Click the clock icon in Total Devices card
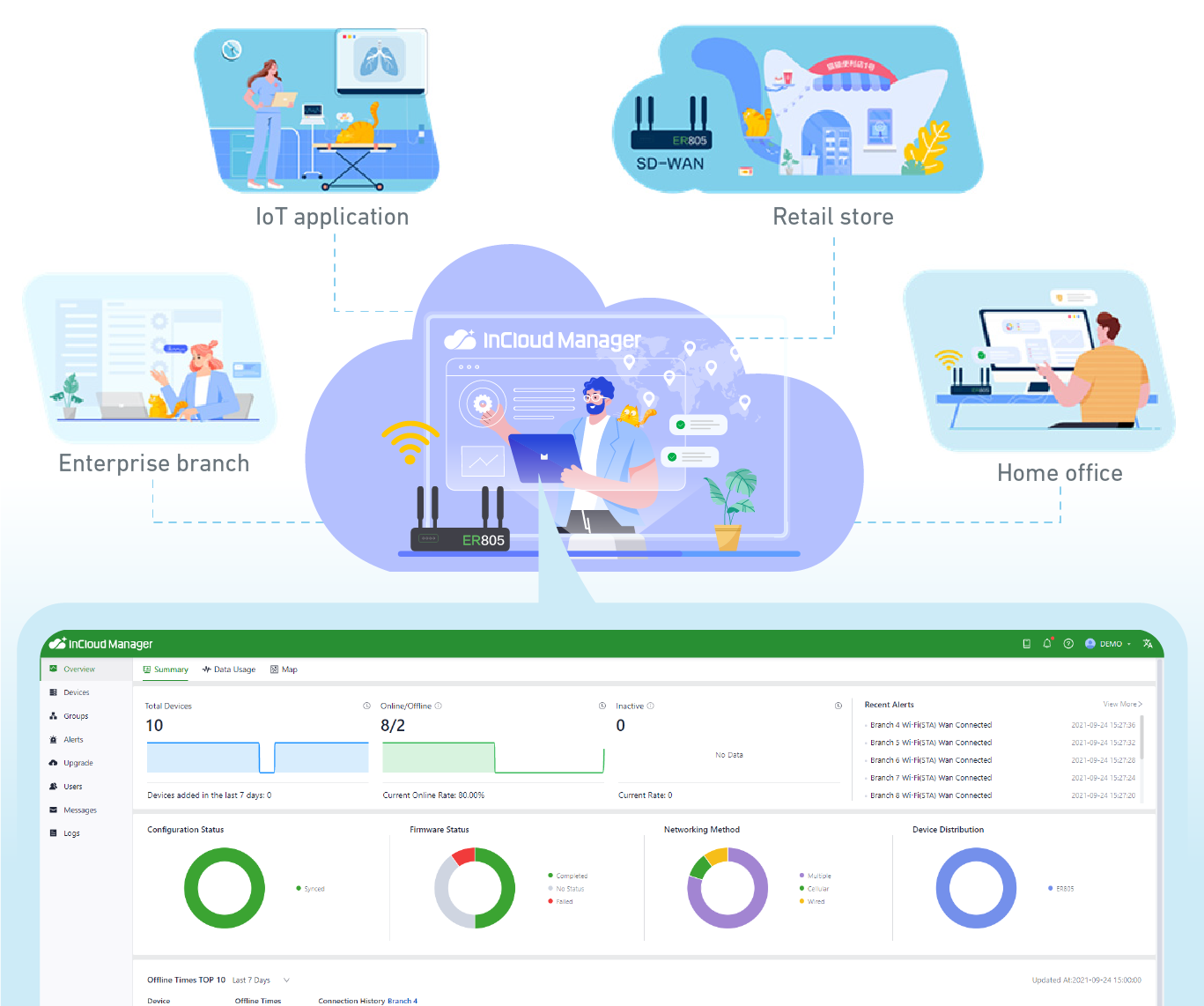The image size is (1204, 1006). pyautogui.click(x=367, y=706)
